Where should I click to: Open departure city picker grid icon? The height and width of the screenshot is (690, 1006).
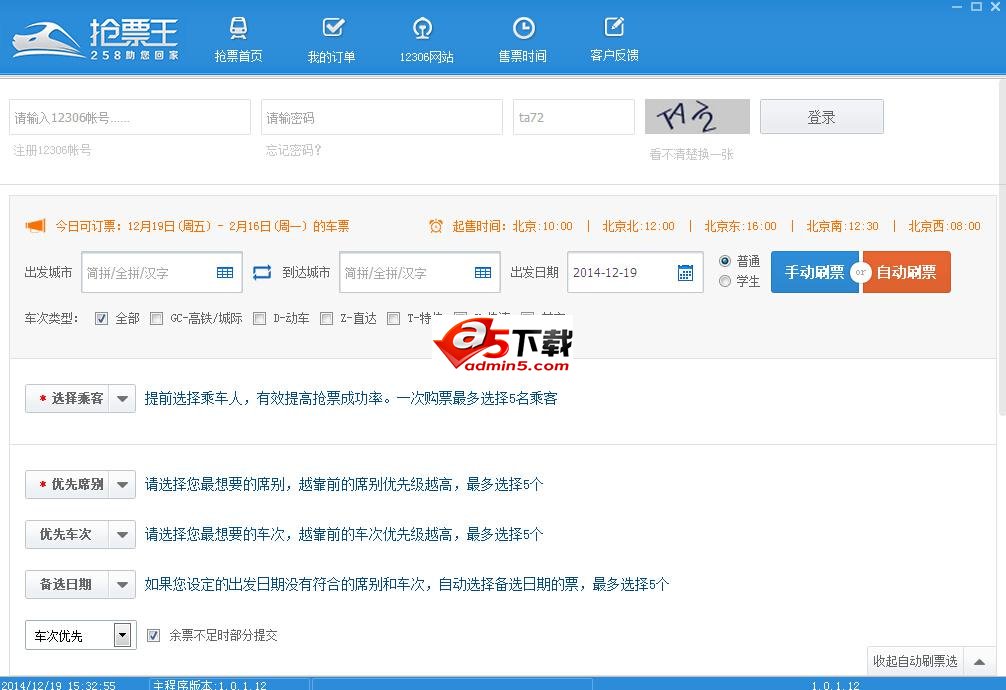tap(225, 273)
